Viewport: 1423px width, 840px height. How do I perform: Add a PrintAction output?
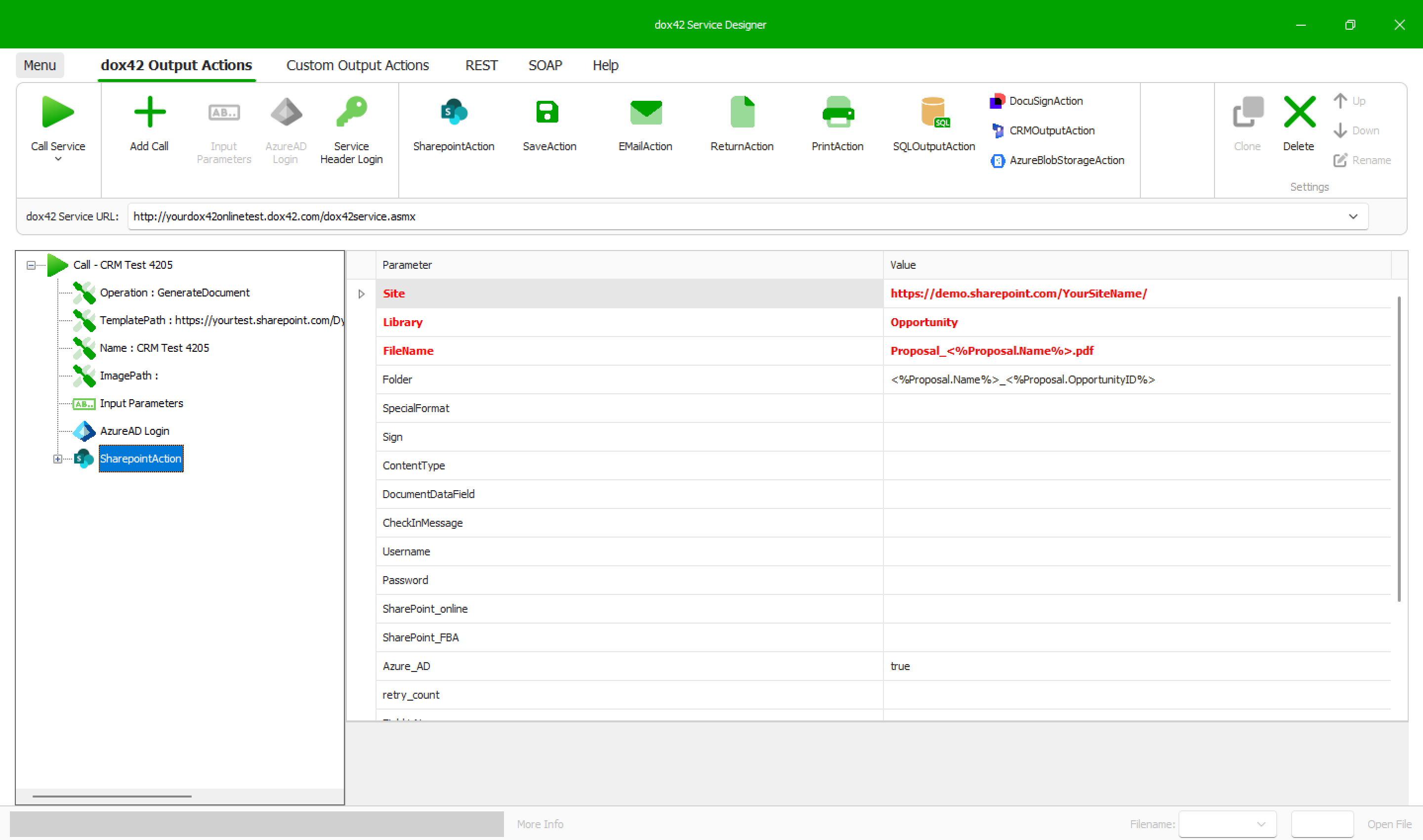coord(837,125)
